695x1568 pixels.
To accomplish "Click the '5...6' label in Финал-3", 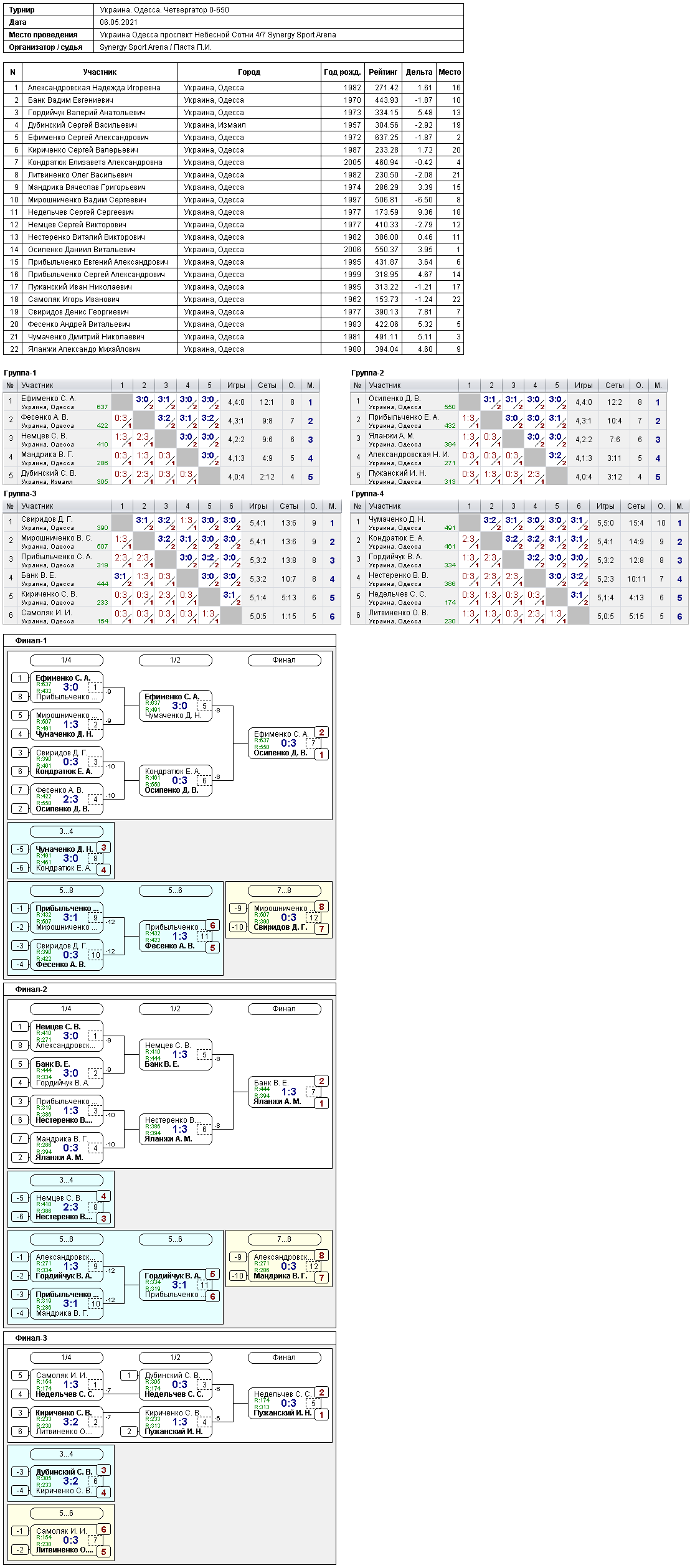I will point(66,1513).
